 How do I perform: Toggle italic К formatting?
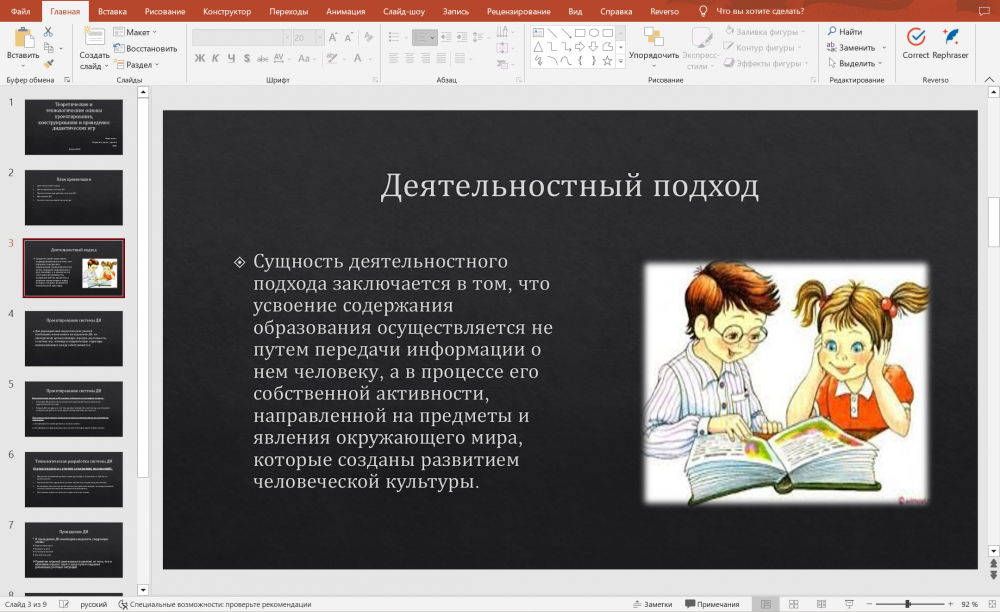(215, 58)
